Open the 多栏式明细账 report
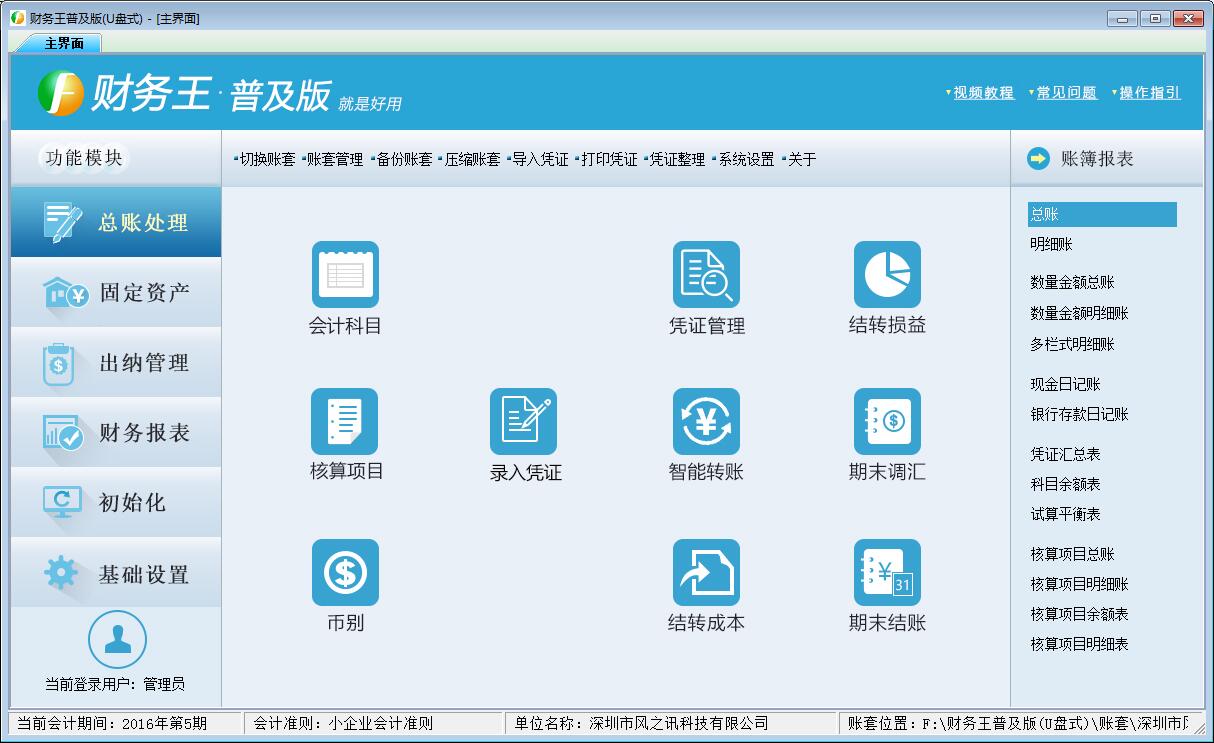Viewport: 1214px width, 743px height. click(x=1072, y=344)
